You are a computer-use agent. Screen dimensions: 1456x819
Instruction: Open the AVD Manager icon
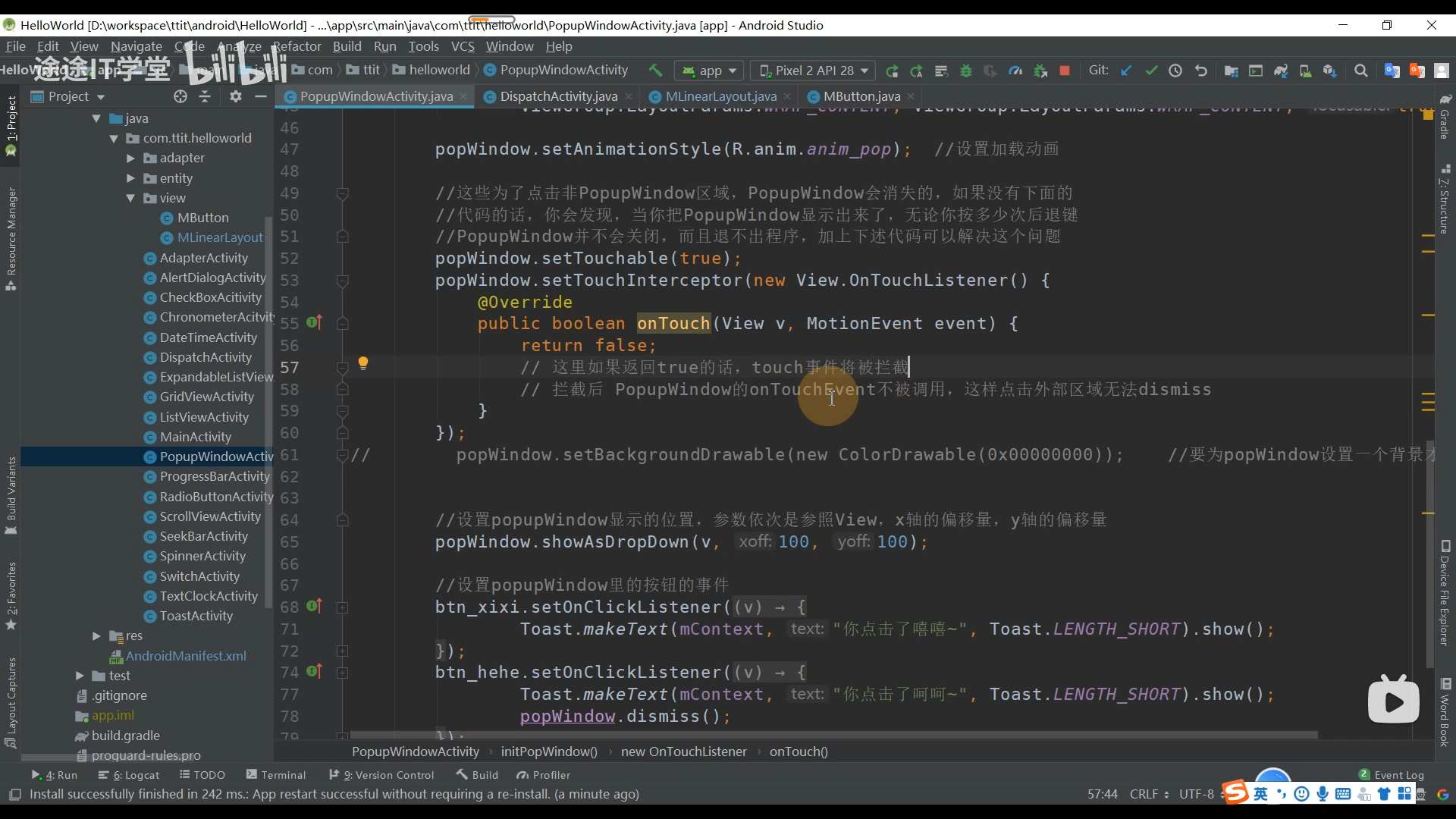1305,71
